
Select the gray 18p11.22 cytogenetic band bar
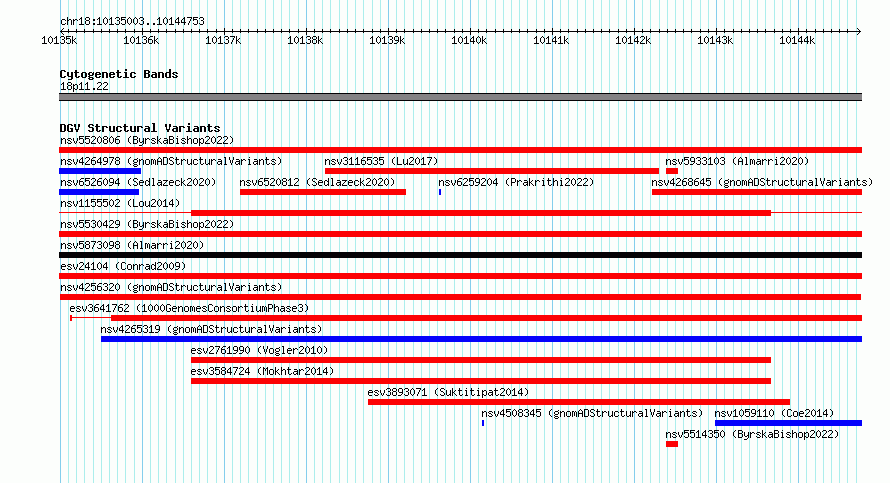tap(460, 97)
